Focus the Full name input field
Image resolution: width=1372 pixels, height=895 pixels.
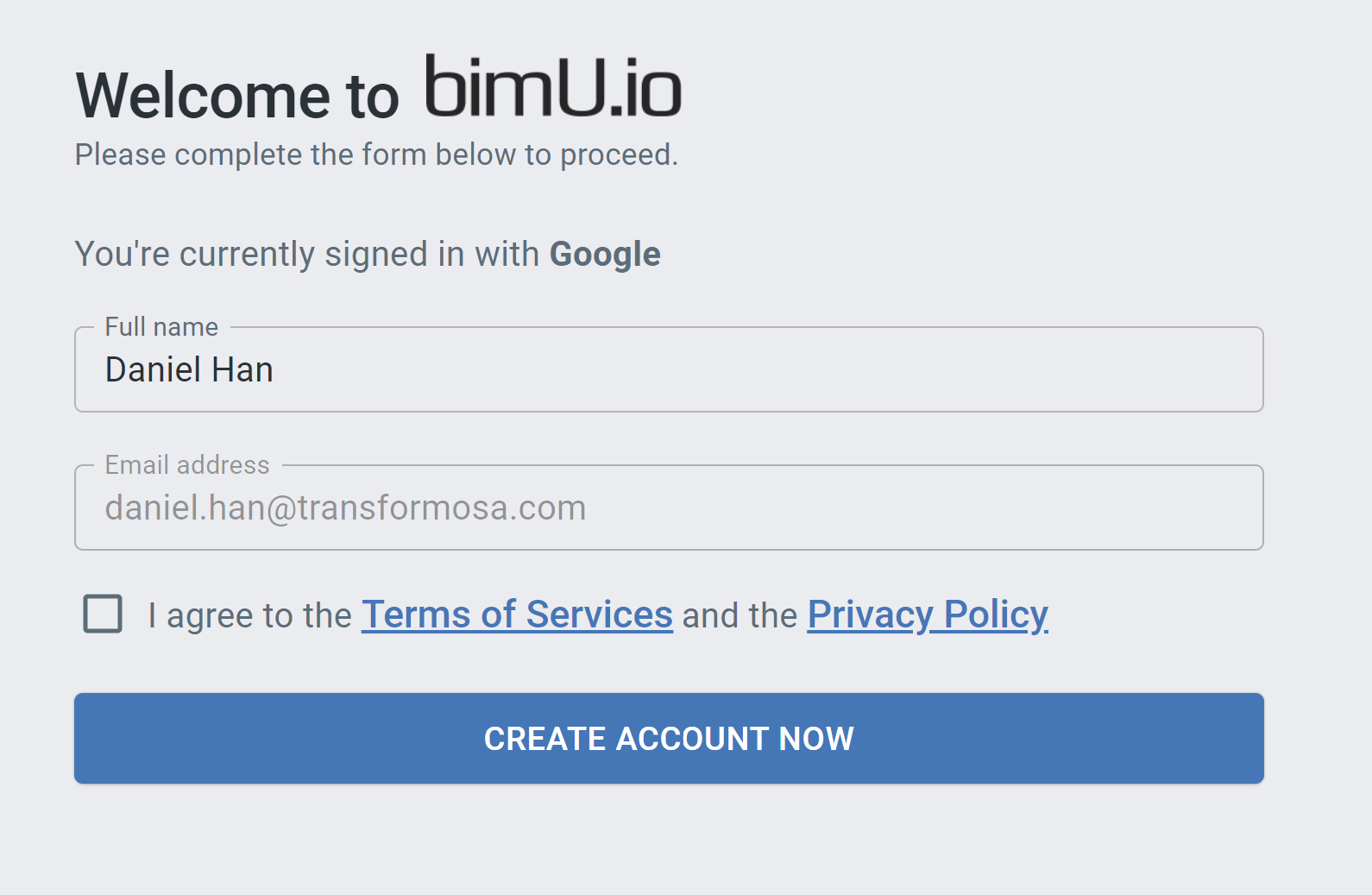(x=669, y=369)
